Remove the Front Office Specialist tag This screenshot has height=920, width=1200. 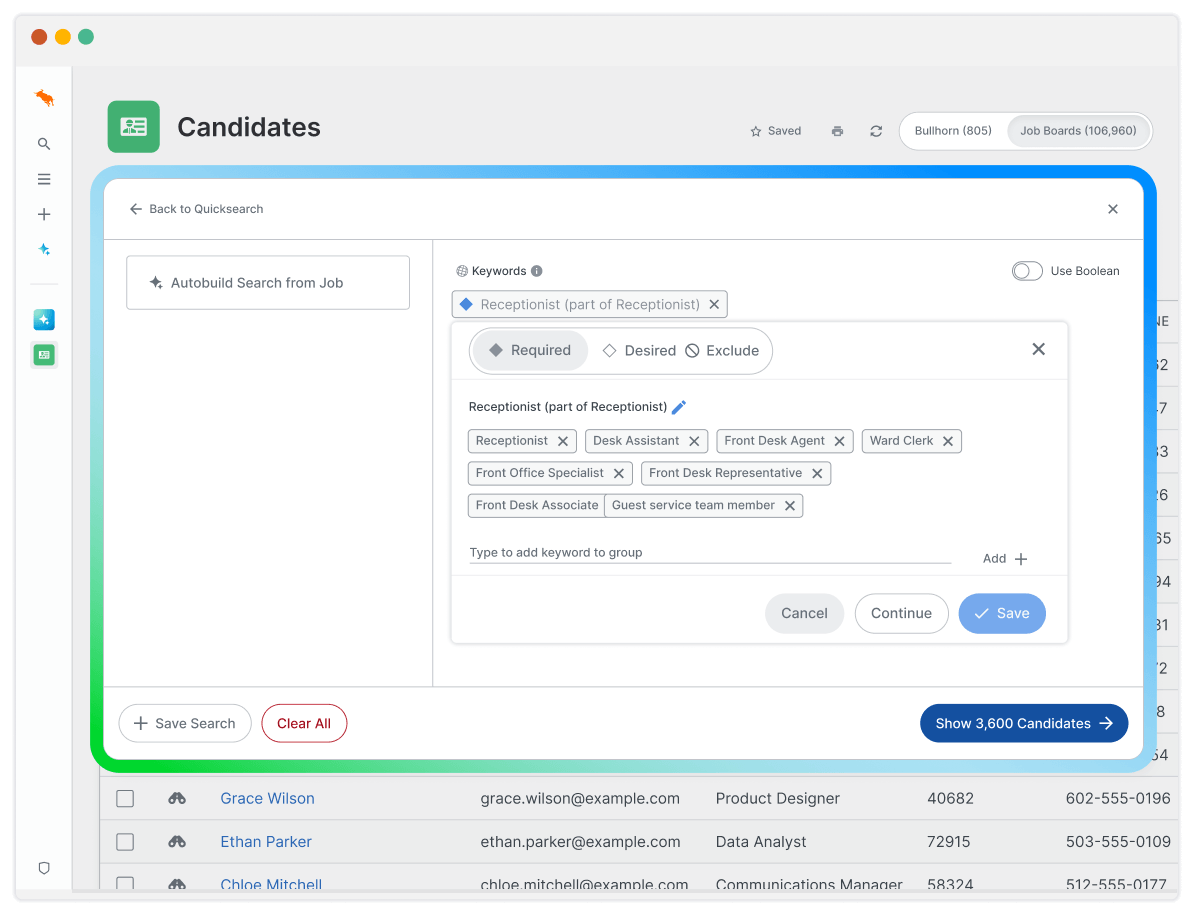pyautogui.click(x=619, y=473)
